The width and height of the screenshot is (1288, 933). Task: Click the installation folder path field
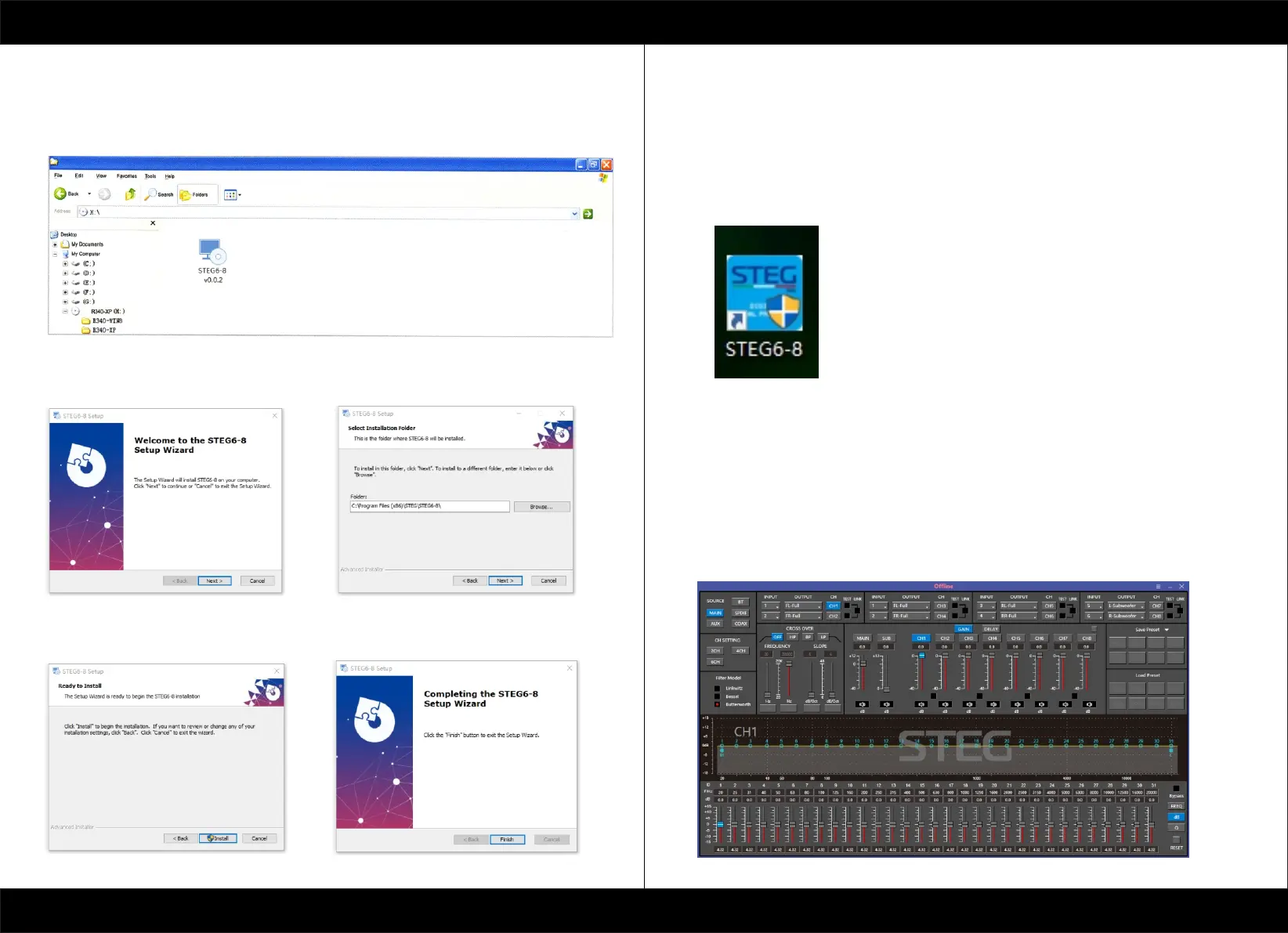(x=429, y=507)
